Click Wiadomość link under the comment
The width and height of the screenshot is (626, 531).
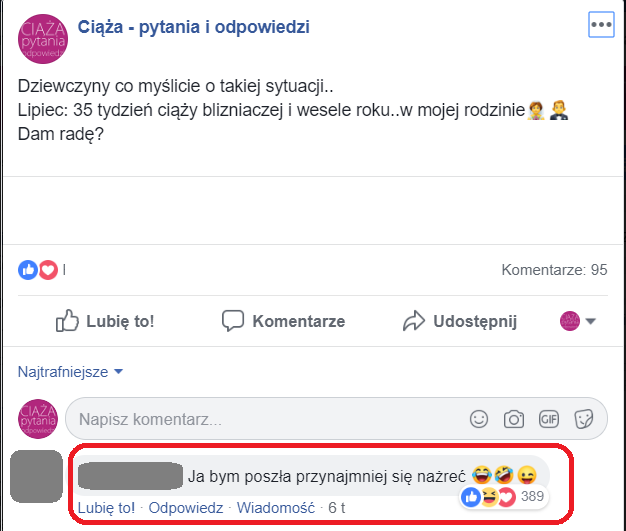pyautogui.click(x=275, y=508)
